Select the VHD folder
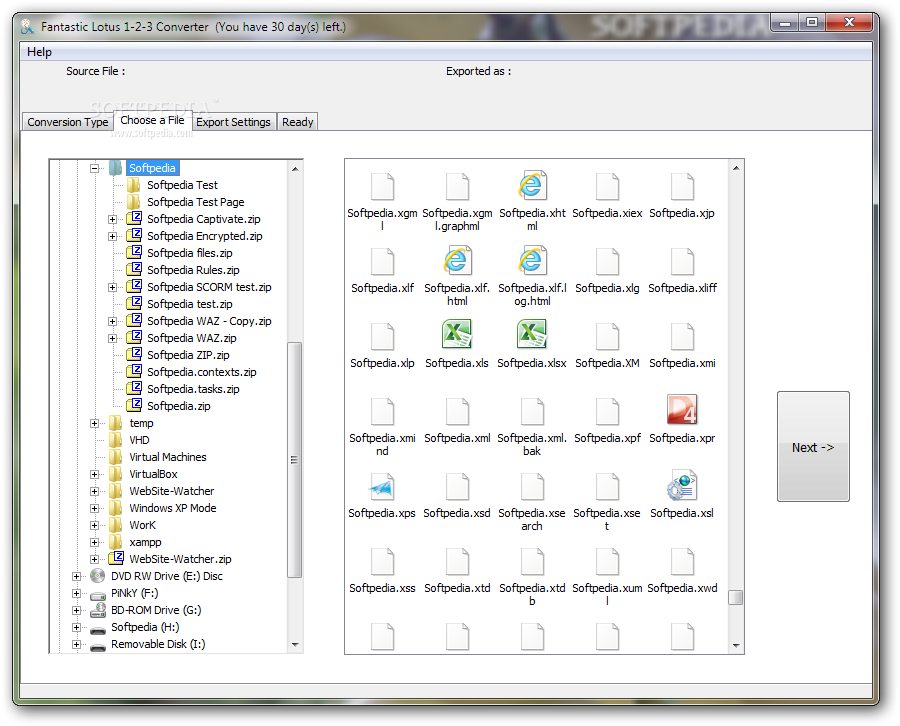 point(139,440)
